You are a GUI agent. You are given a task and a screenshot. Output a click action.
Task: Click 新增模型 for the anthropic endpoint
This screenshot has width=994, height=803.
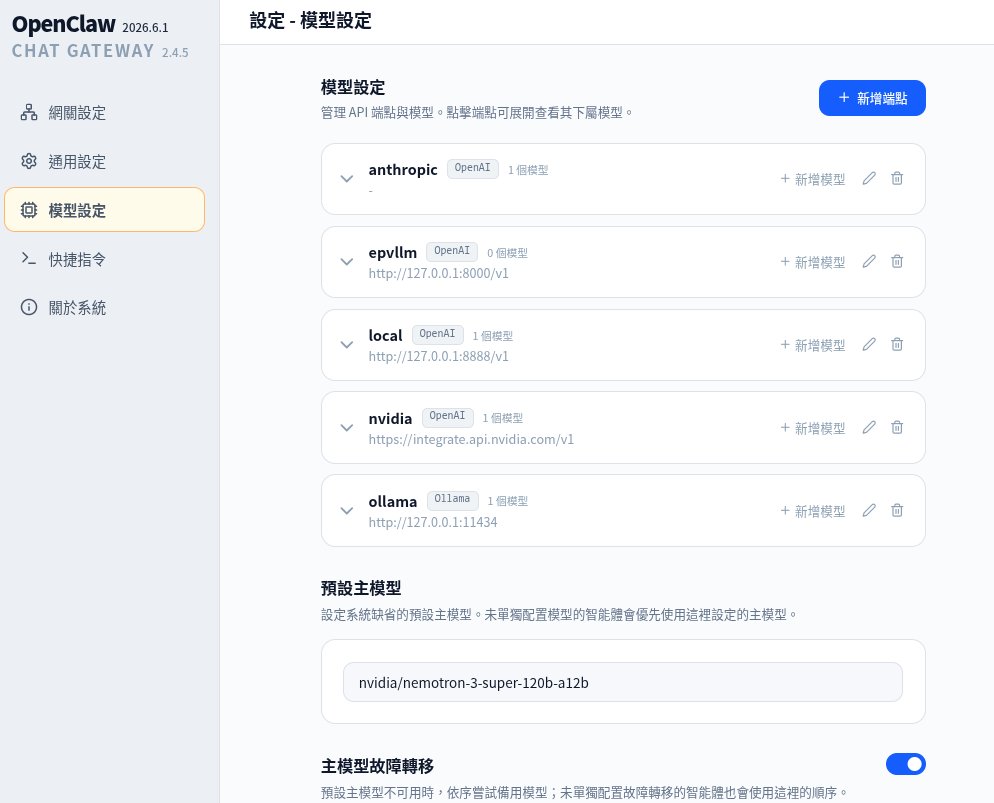(x=813, y=179)
